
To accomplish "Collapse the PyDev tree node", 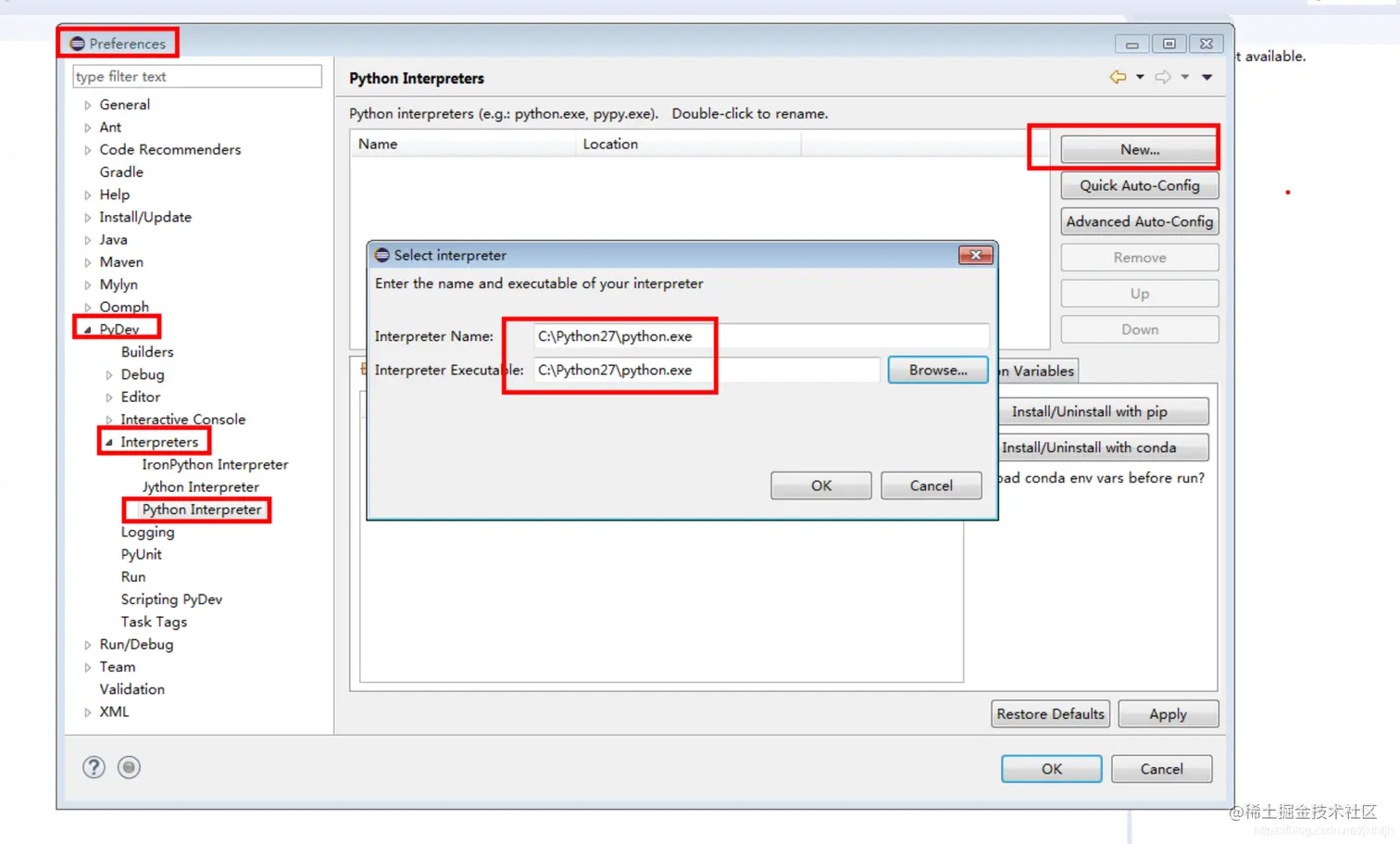I will point(88,330).
